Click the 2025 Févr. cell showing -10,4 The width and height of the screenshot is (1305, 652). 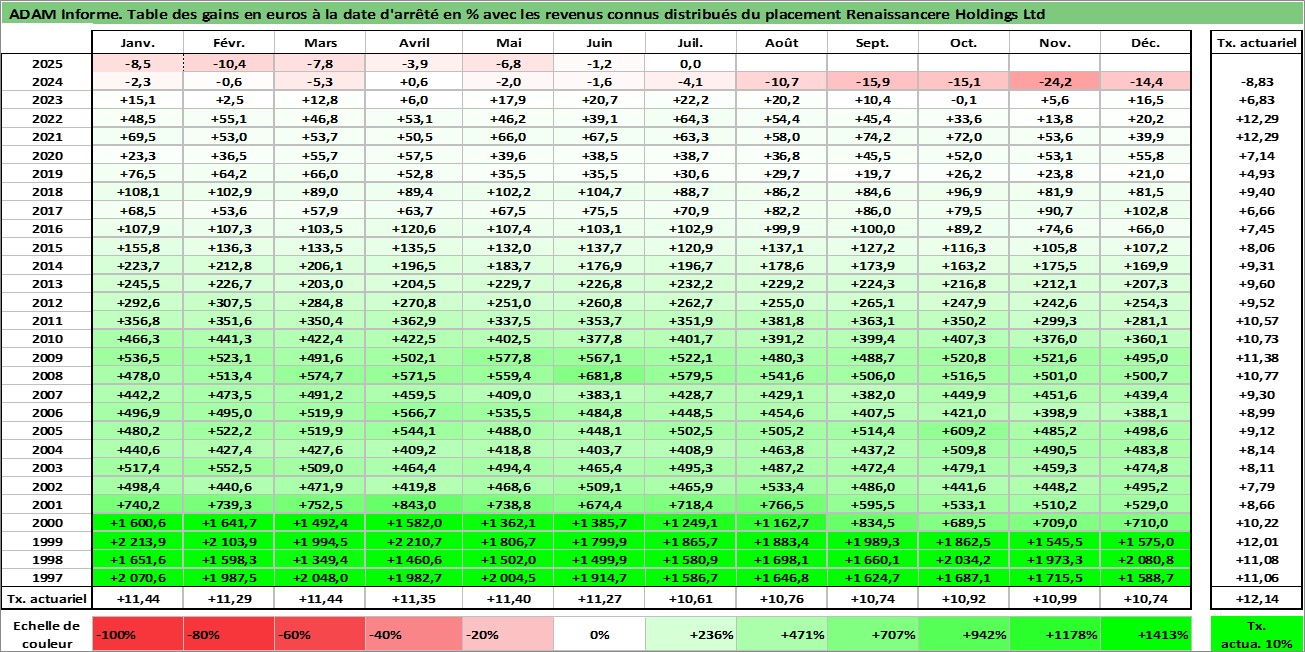click(x=229, y=63)
